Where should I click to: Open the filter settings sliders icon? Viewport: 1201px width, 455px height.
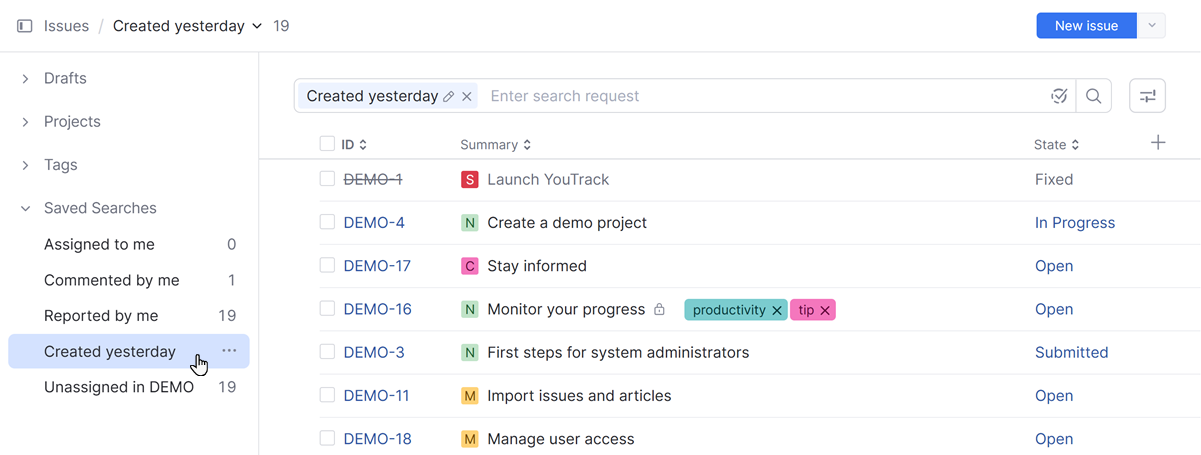tap(1147, 96)
